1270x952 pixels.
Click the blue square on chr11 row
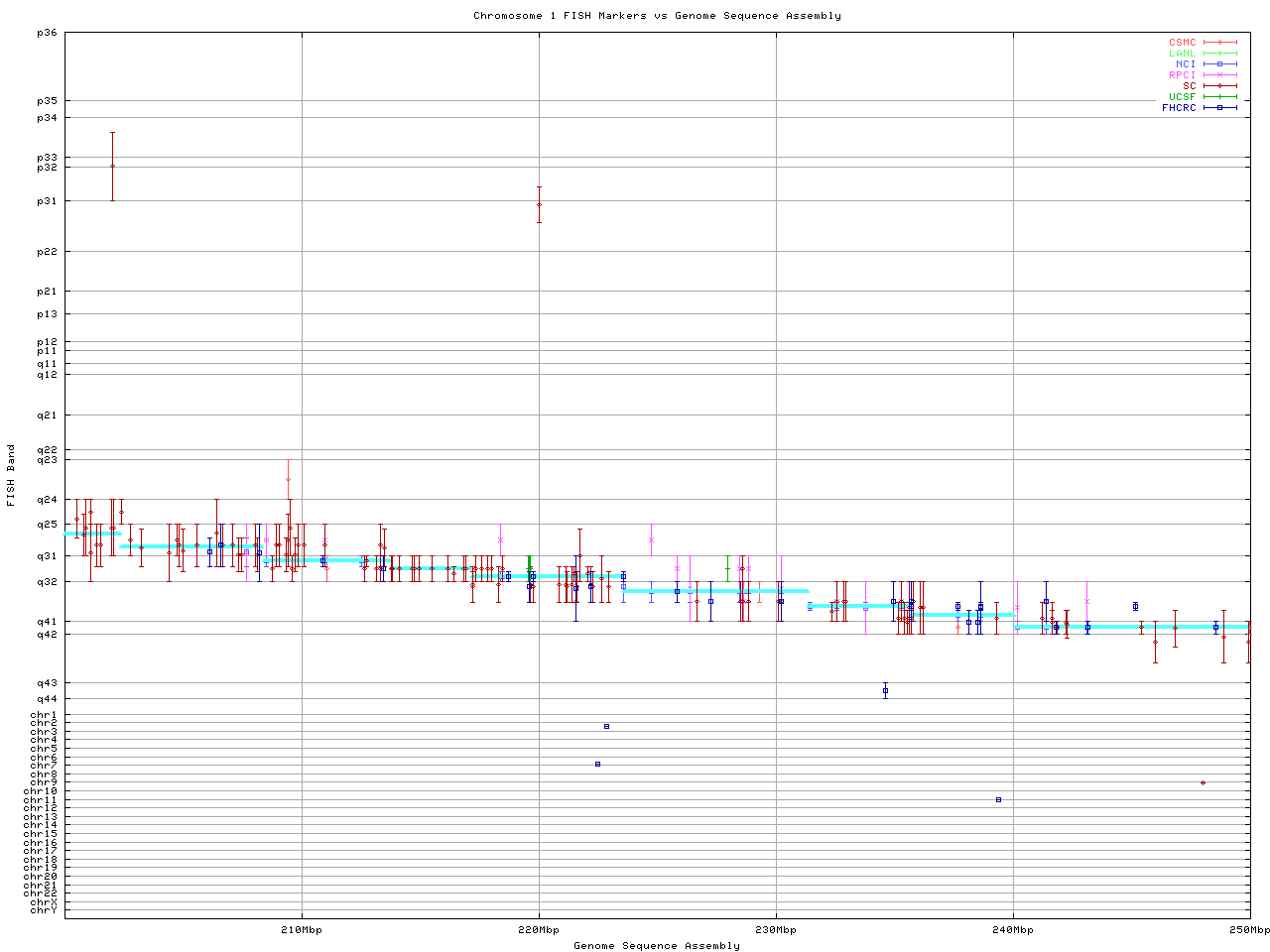998,799
